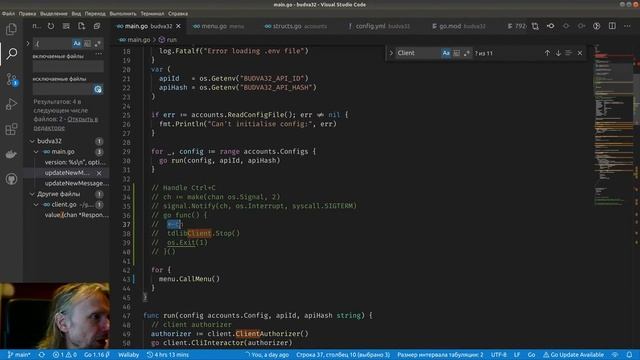
Task: Toggle use exclude settings and ignore files
Action: pyautogui.click(x=98, y=89)
